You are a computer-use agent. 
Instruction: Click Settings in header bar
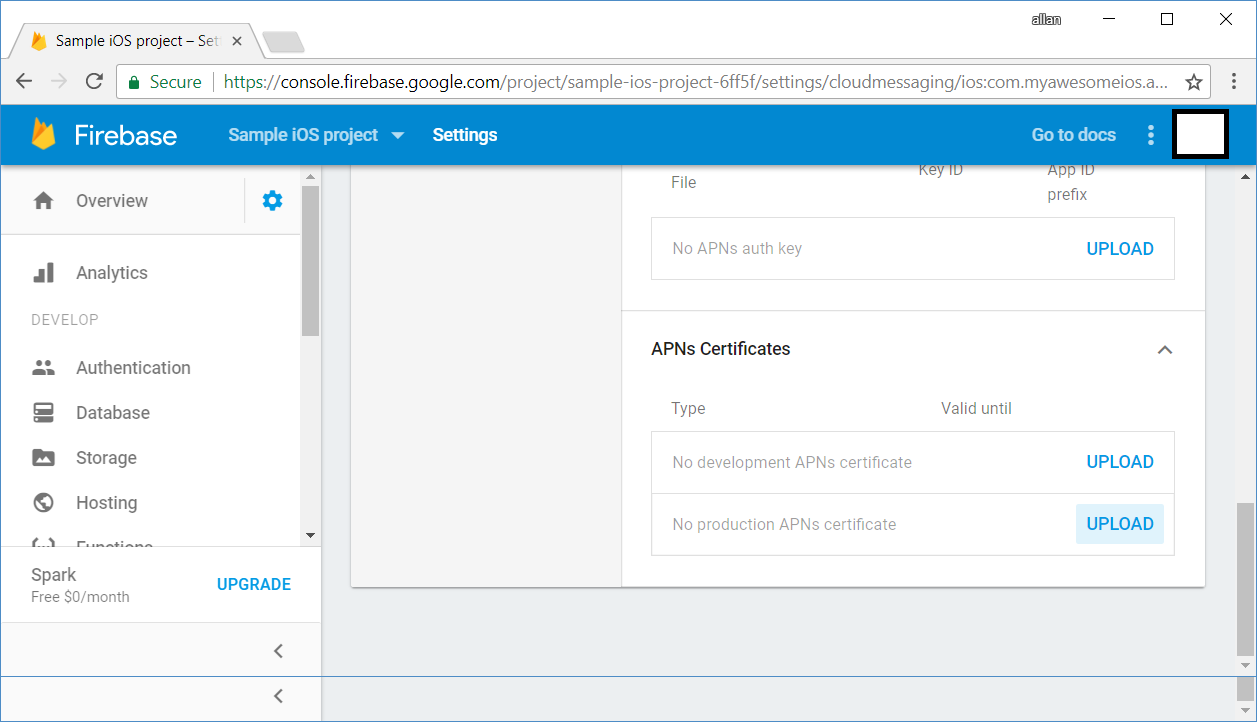[465, 135]
